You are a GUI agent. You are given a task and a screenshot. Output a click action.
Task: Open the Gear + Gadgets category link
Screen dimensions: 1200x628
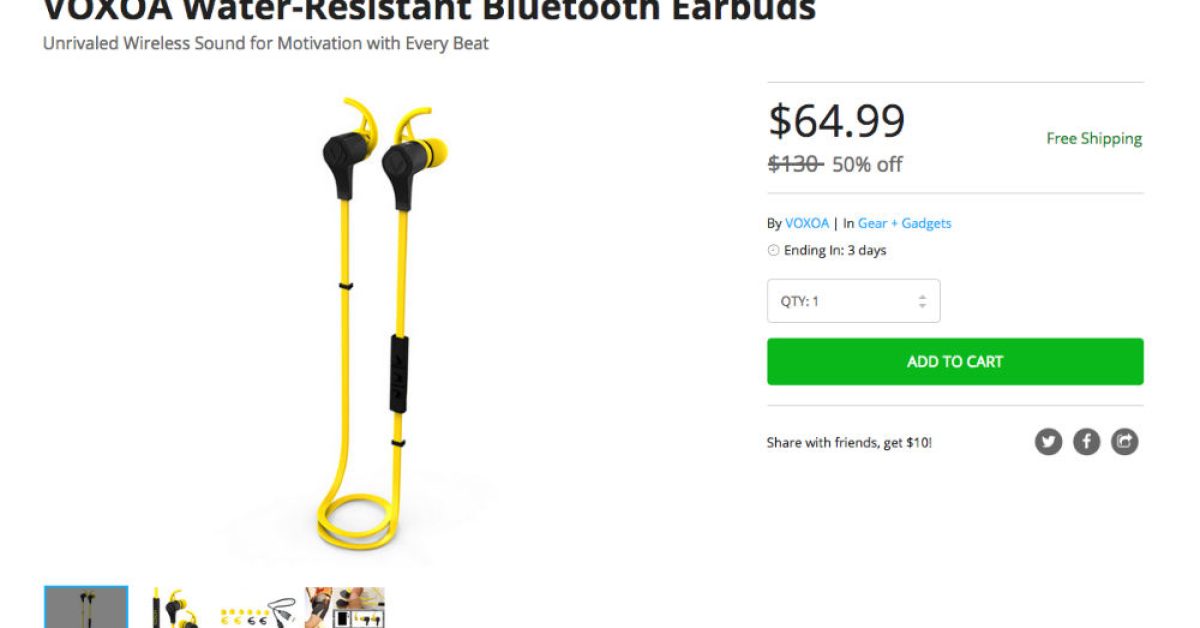(x=905, y=223)
